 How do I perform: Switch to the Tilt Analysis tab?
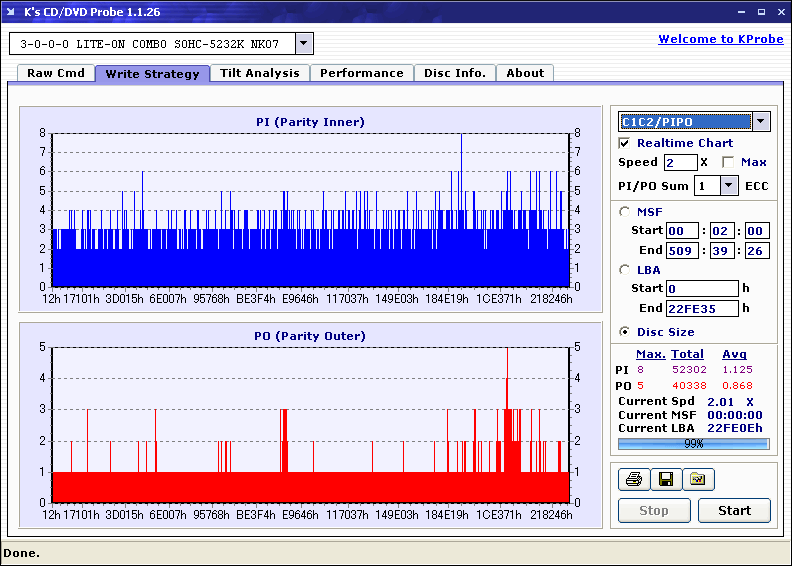pyautogui.click(x=260, y=73)
